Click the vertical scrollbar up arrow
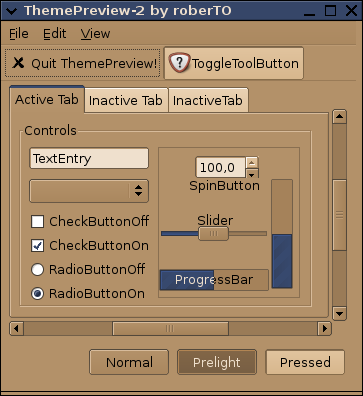The image size is (363, 396). [339, 117]
